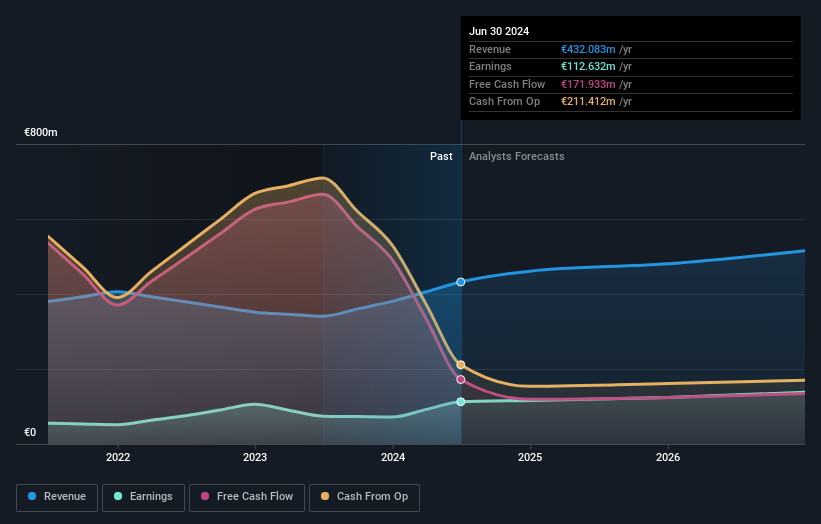Click the Earnings data point marker
The image size is (821, 524).
tap(461, 402)
